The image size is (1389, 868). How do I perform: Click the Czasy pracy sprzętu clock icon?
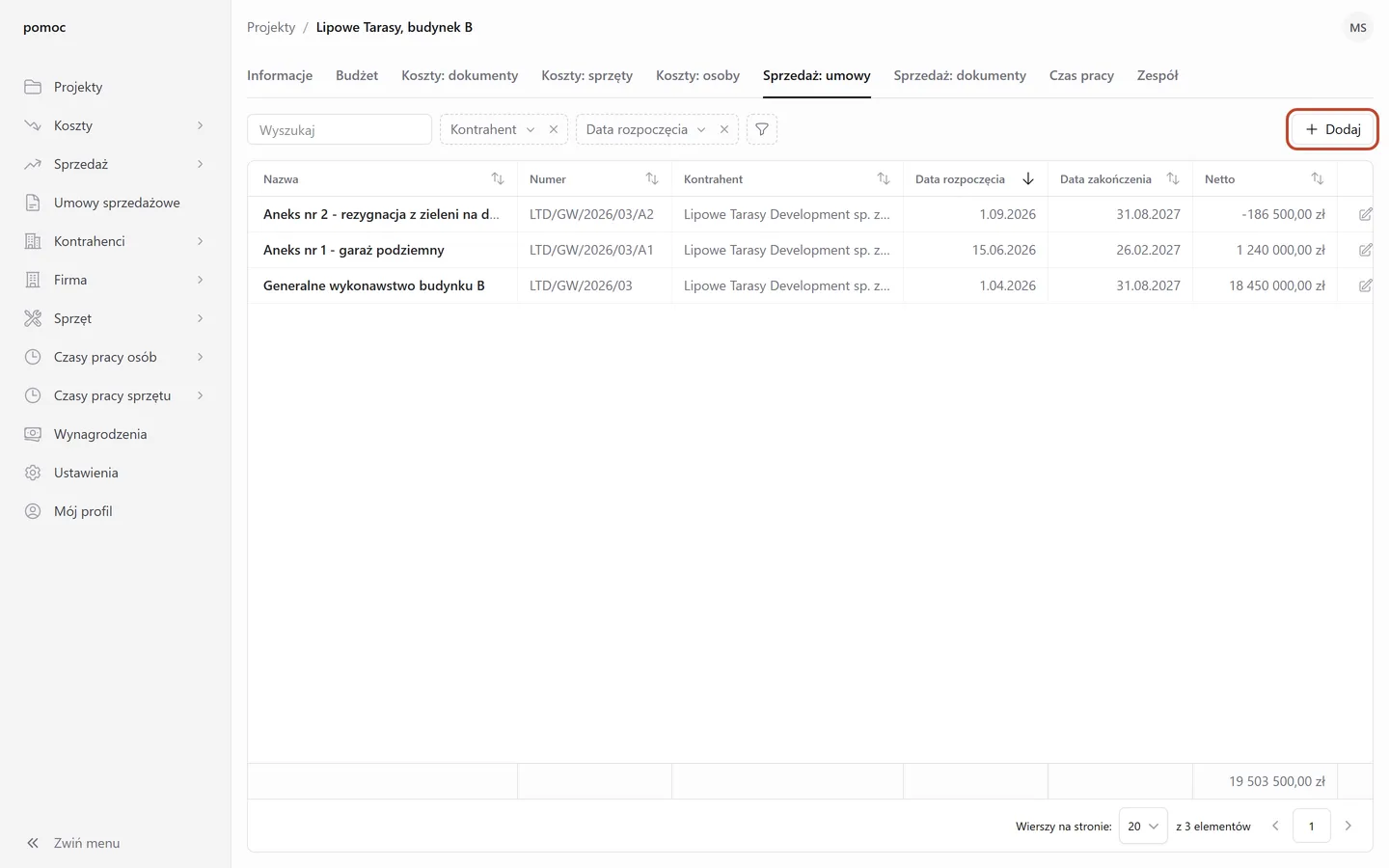pyautogui.click(x=33, y=395)
